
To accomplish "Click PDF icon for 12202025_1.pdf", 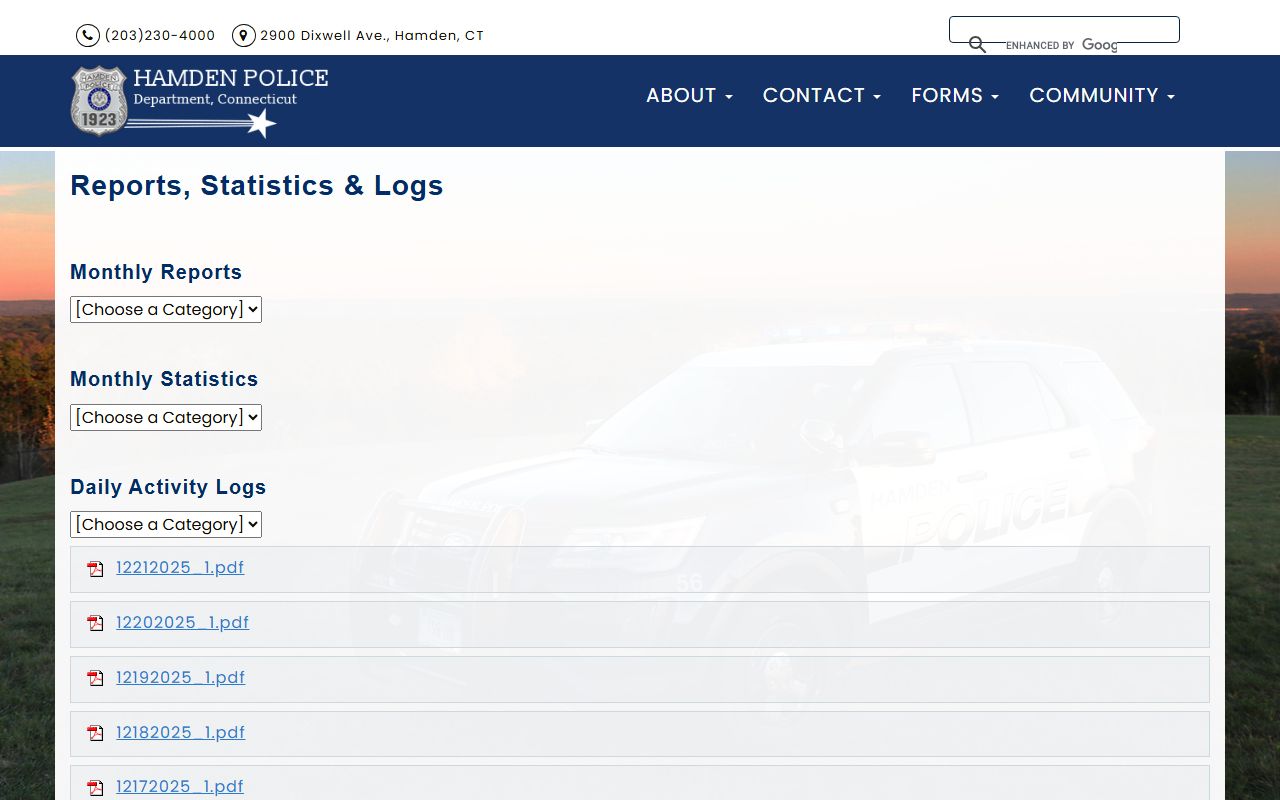I will pos(95,624).
